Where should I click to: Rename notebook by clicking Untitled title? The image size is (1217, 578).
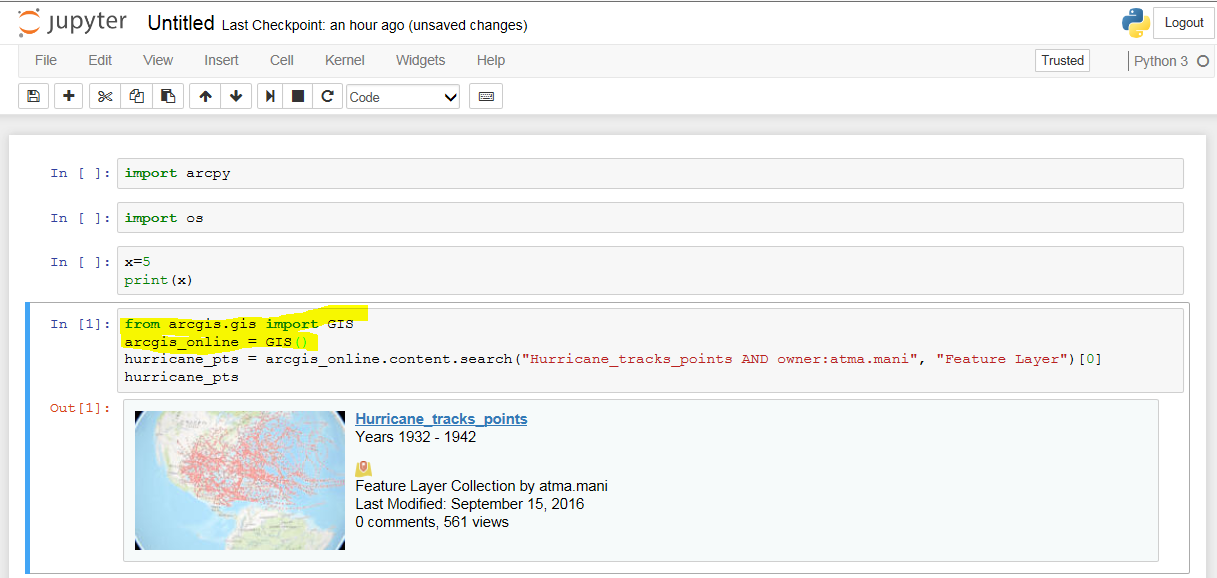[181, 23]
